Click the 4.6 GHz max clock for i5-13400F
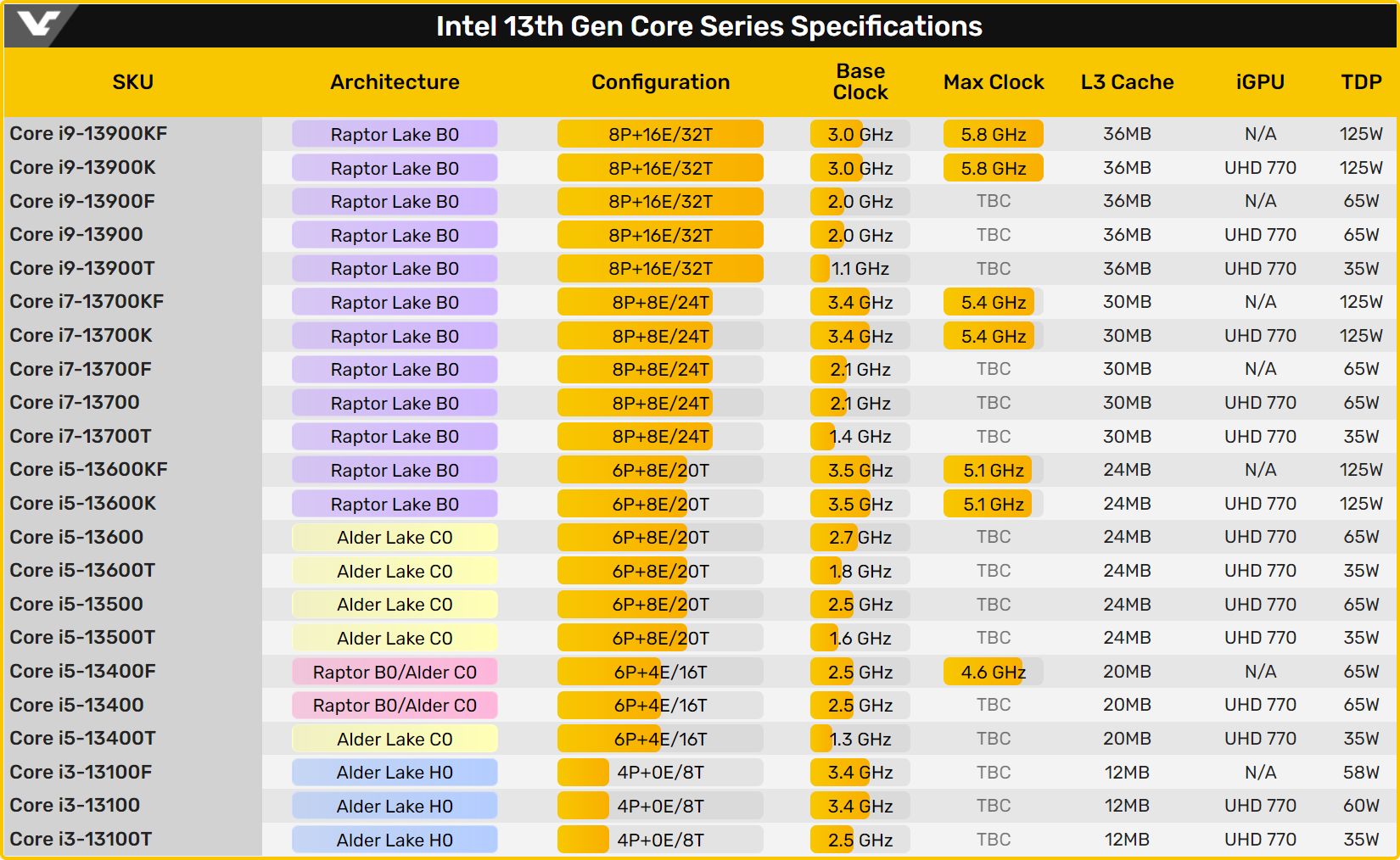 [x=993, y=673]
